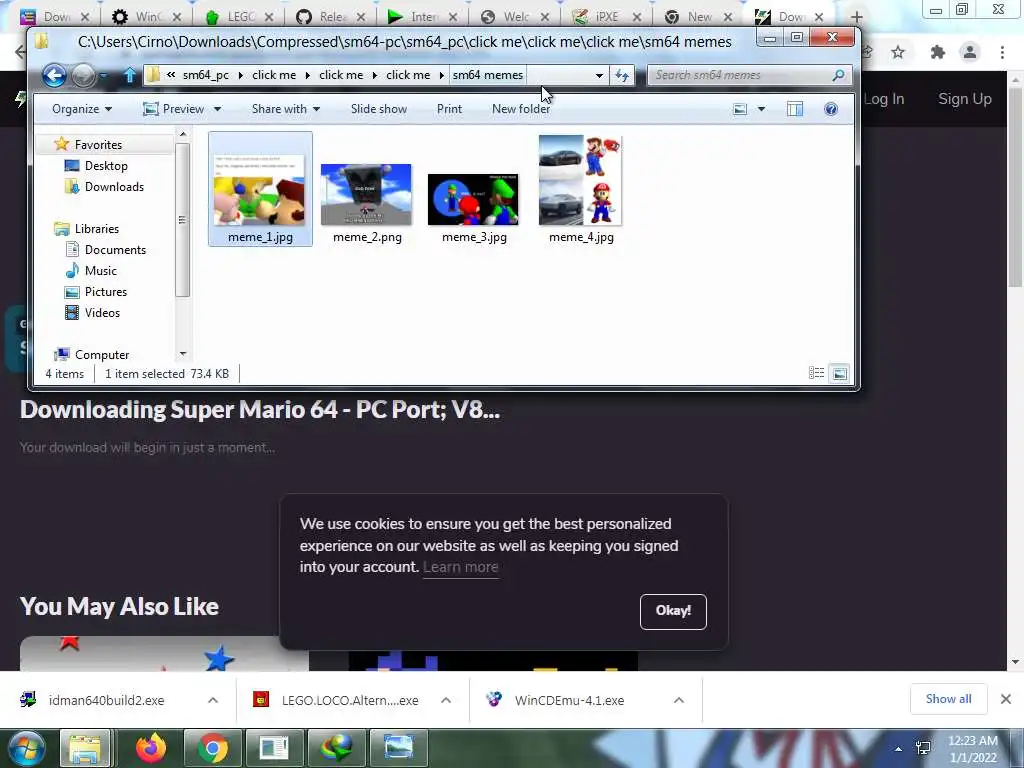
Task: Open WinCDEmu-4.1.exe download options chevron
Action: click(679, 700)
